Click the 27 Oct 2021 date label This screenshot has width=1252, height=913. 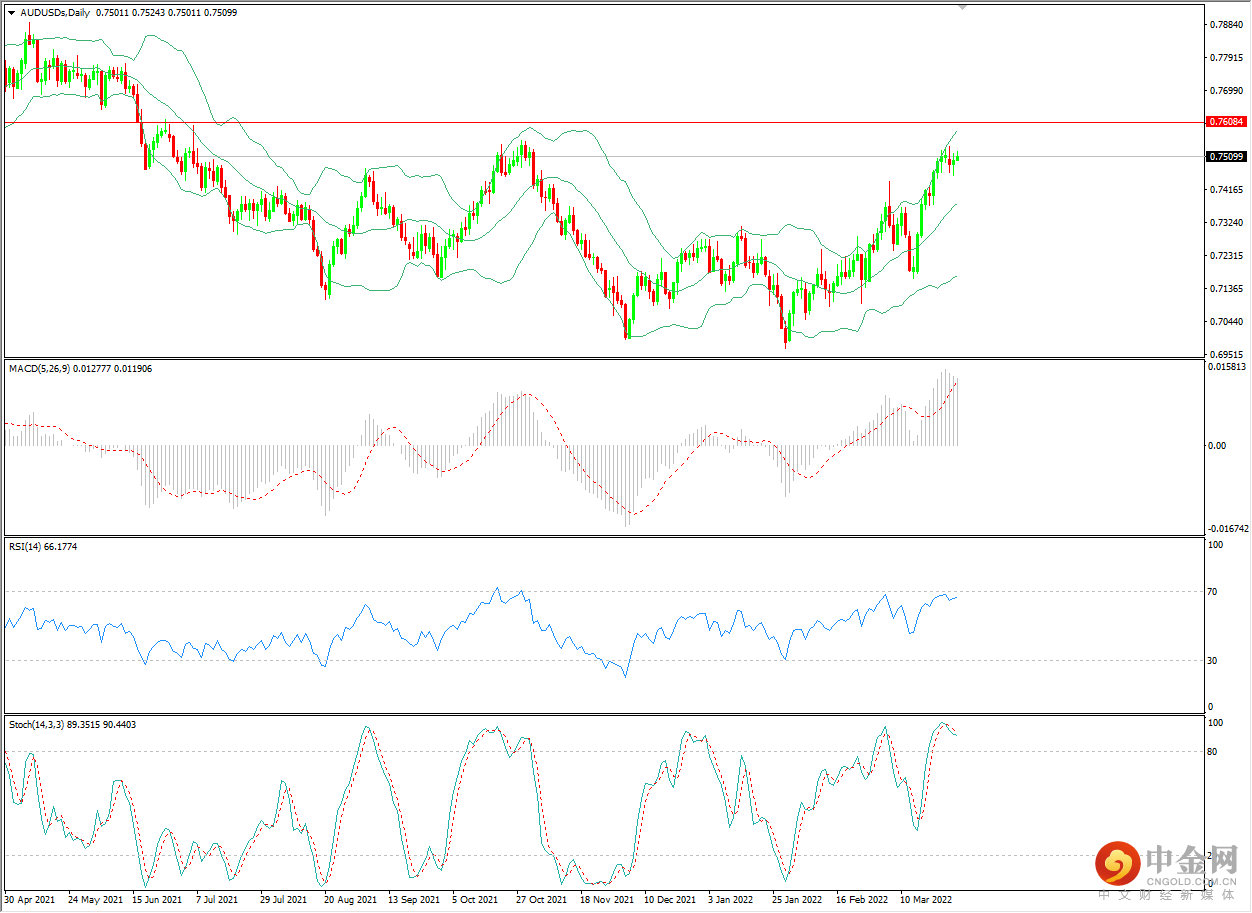542,900
